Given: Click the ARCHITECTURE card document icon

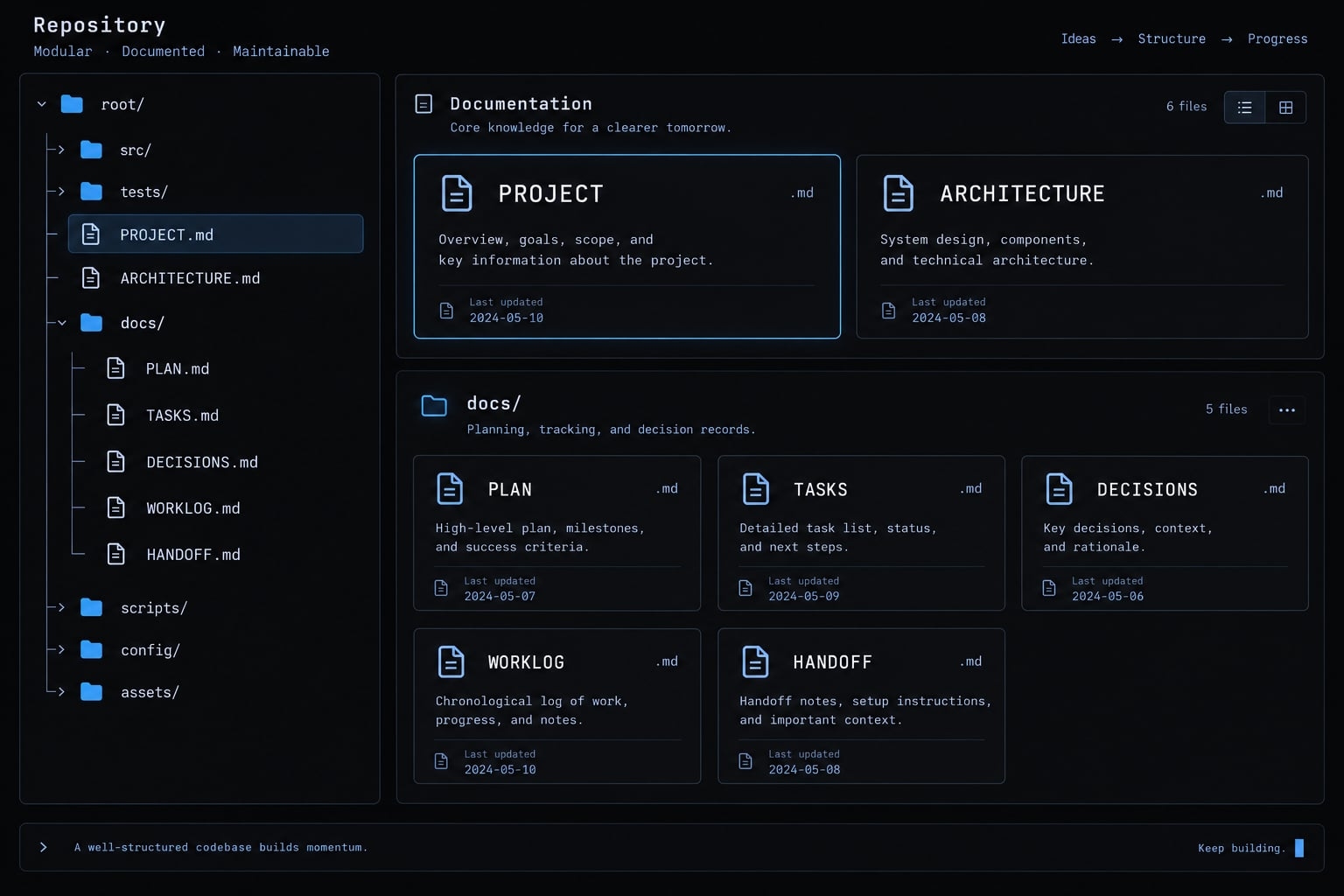Looking at the screenshot, I should (899, 193).
